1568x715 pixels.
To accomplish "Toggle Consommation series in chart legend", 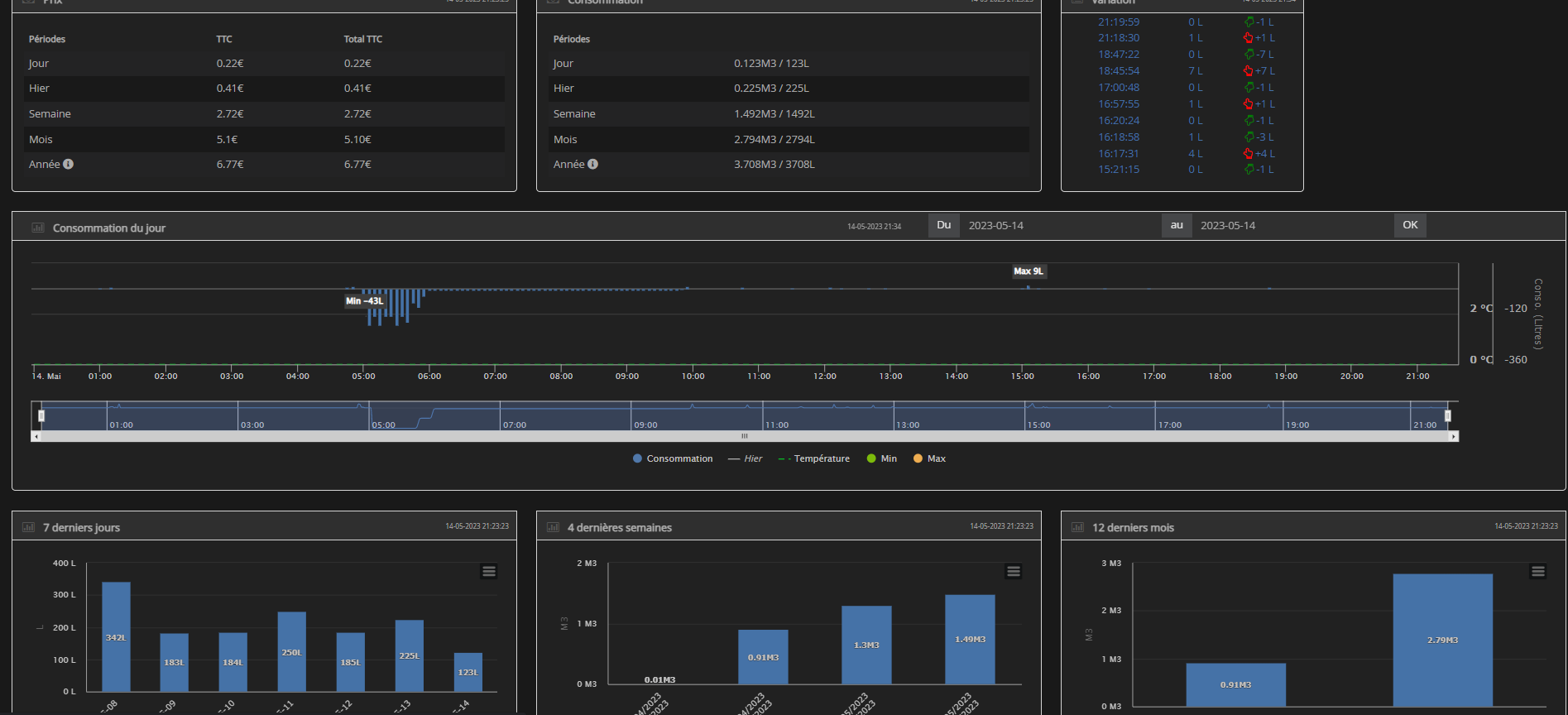I will [x=672, y=458].
